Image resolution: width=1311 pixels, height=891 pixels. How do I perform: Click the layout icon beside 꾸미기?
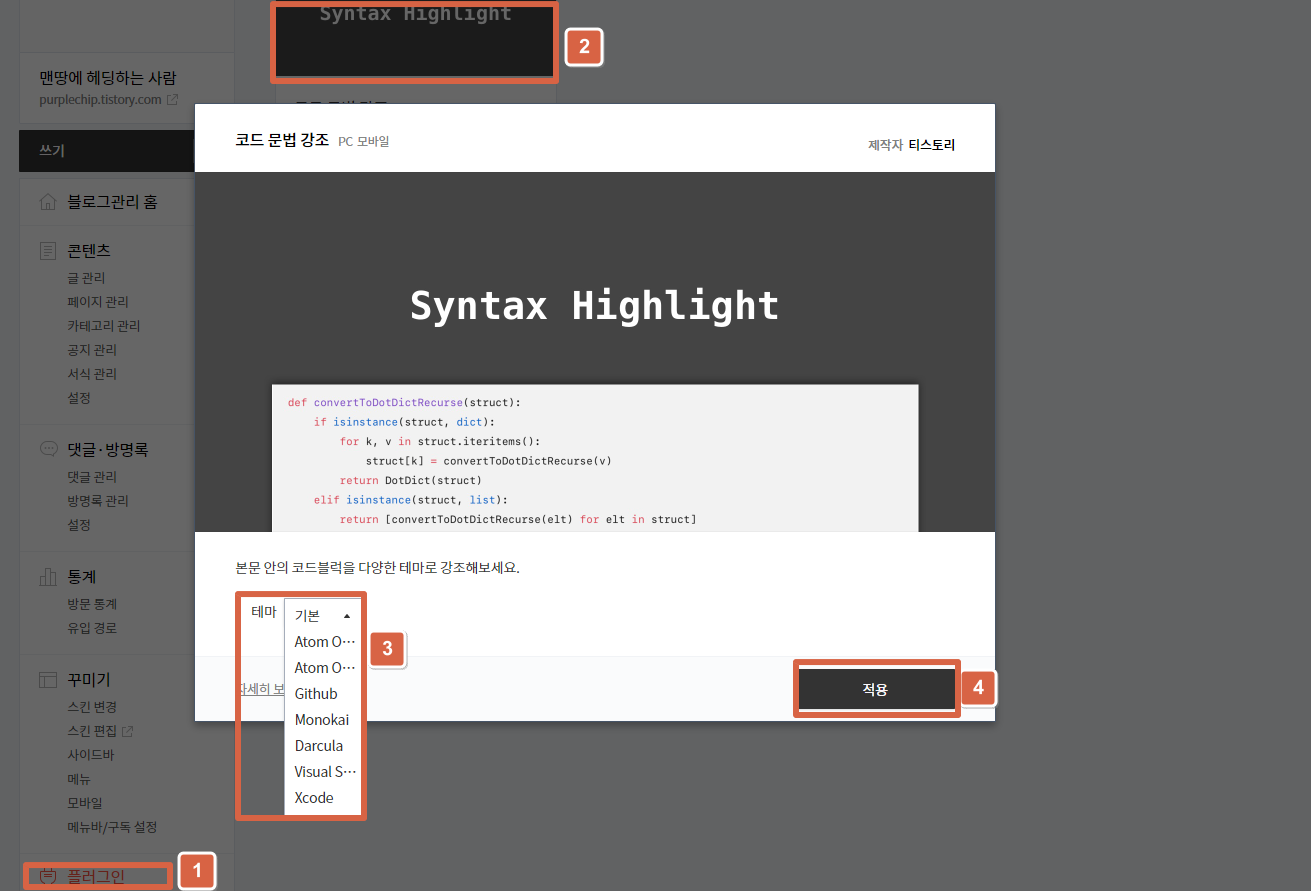pos(48,680)
